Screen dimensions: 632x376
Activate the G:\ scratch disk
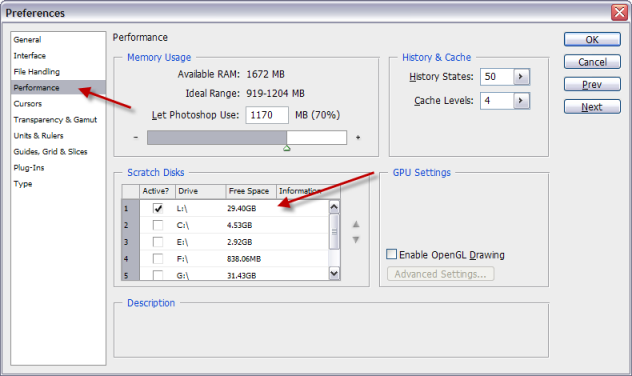(x=158, y=275)
